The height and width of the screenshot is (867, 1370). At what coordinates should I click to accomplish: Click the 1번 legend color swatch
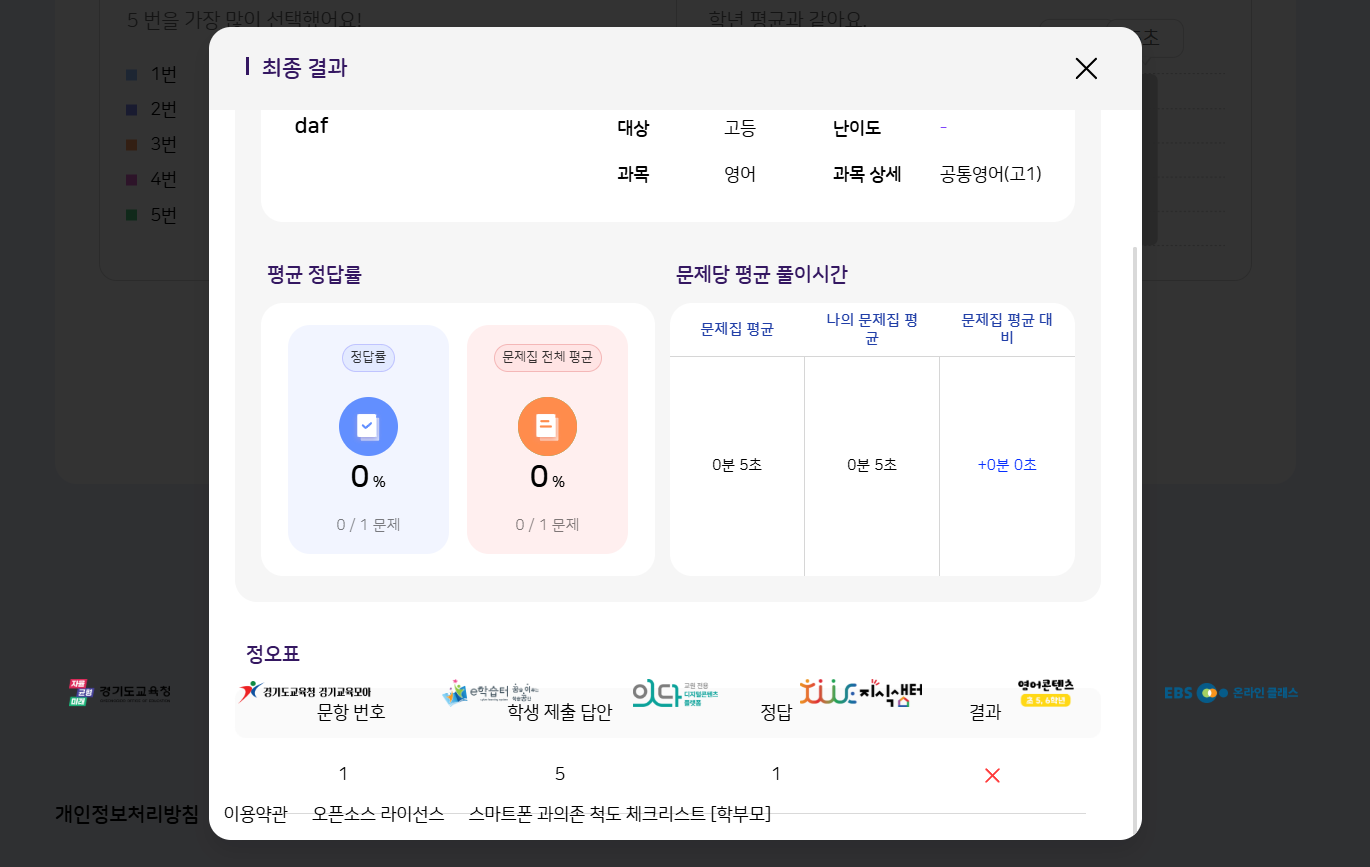[x=132, y=75]
